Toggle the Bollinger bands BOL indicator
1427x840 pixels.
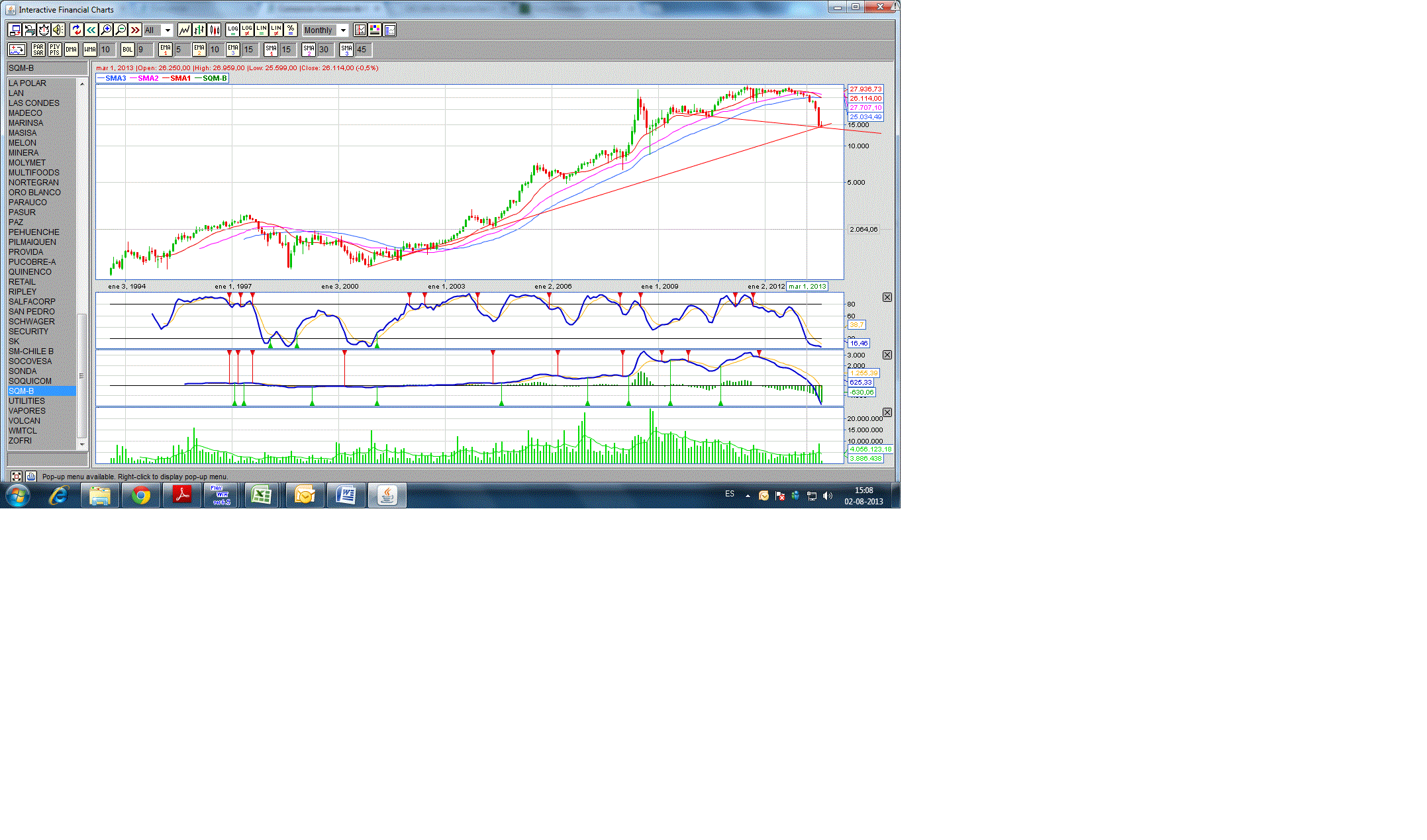[x=128, y=50]
